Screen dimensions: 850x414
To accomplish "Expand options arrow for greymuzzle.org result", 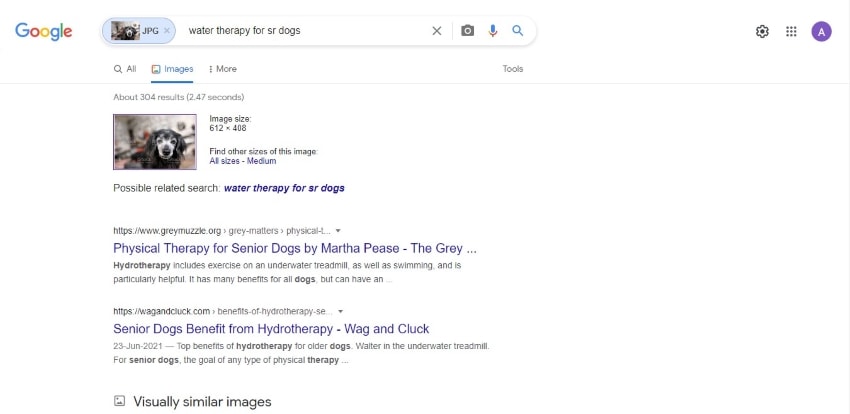I will 338,230.
